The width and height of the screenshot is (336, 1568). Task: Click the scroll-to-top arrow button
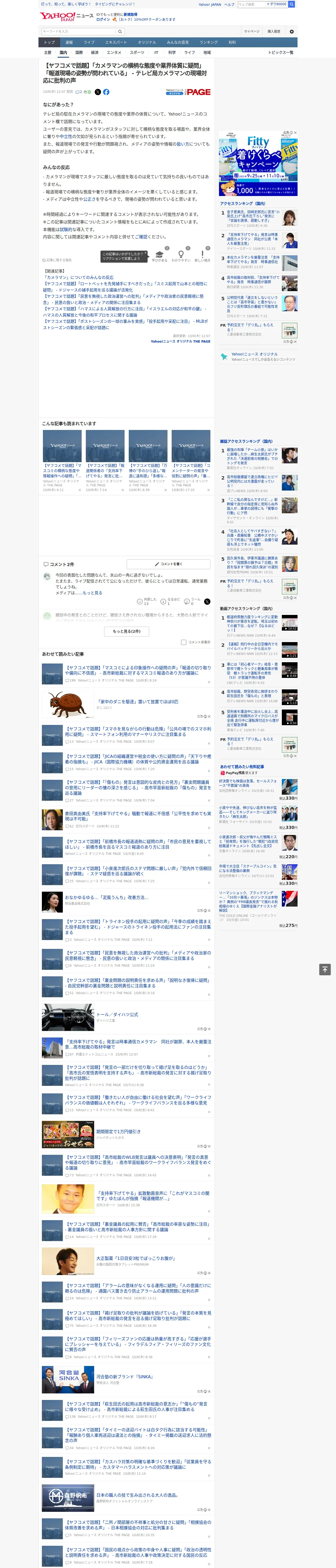[x=325, y=970]
